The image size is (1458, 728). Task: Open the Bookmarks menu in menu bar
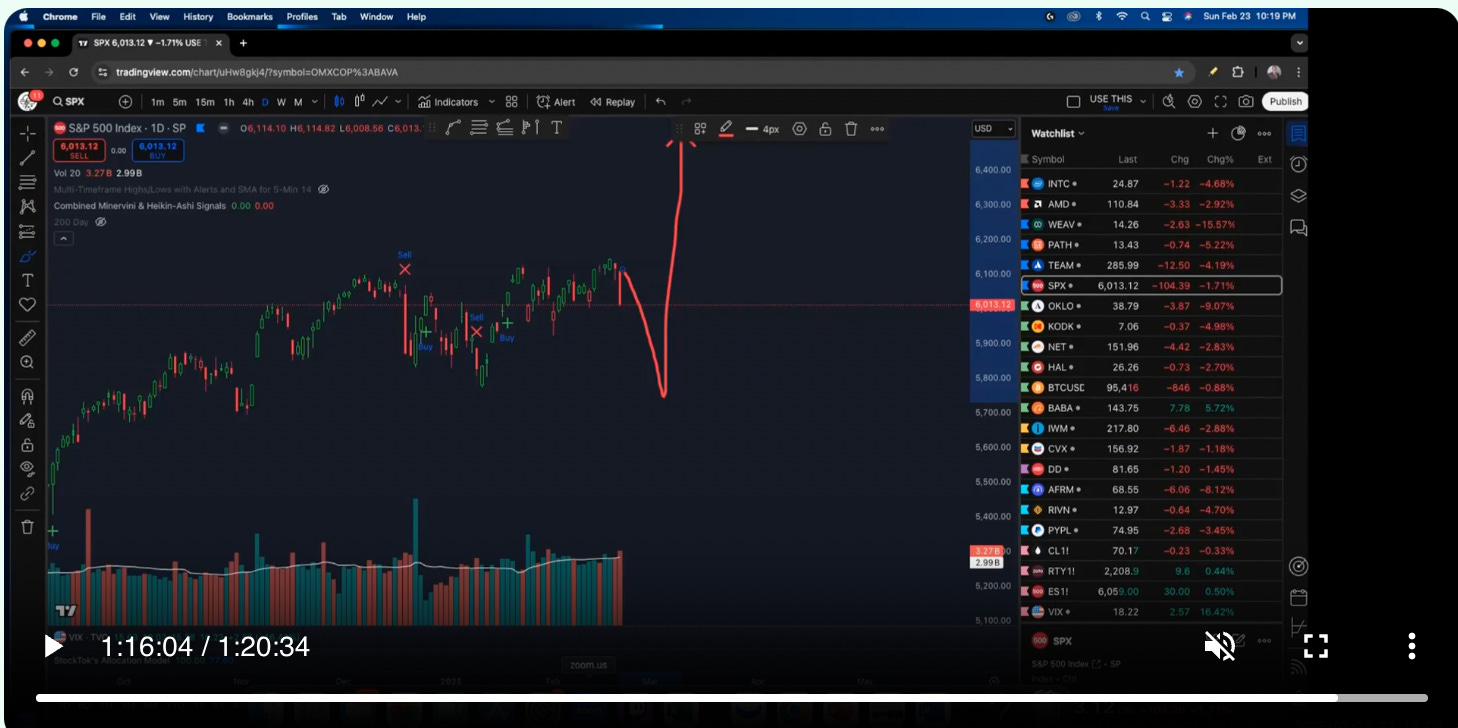point(249,17)
